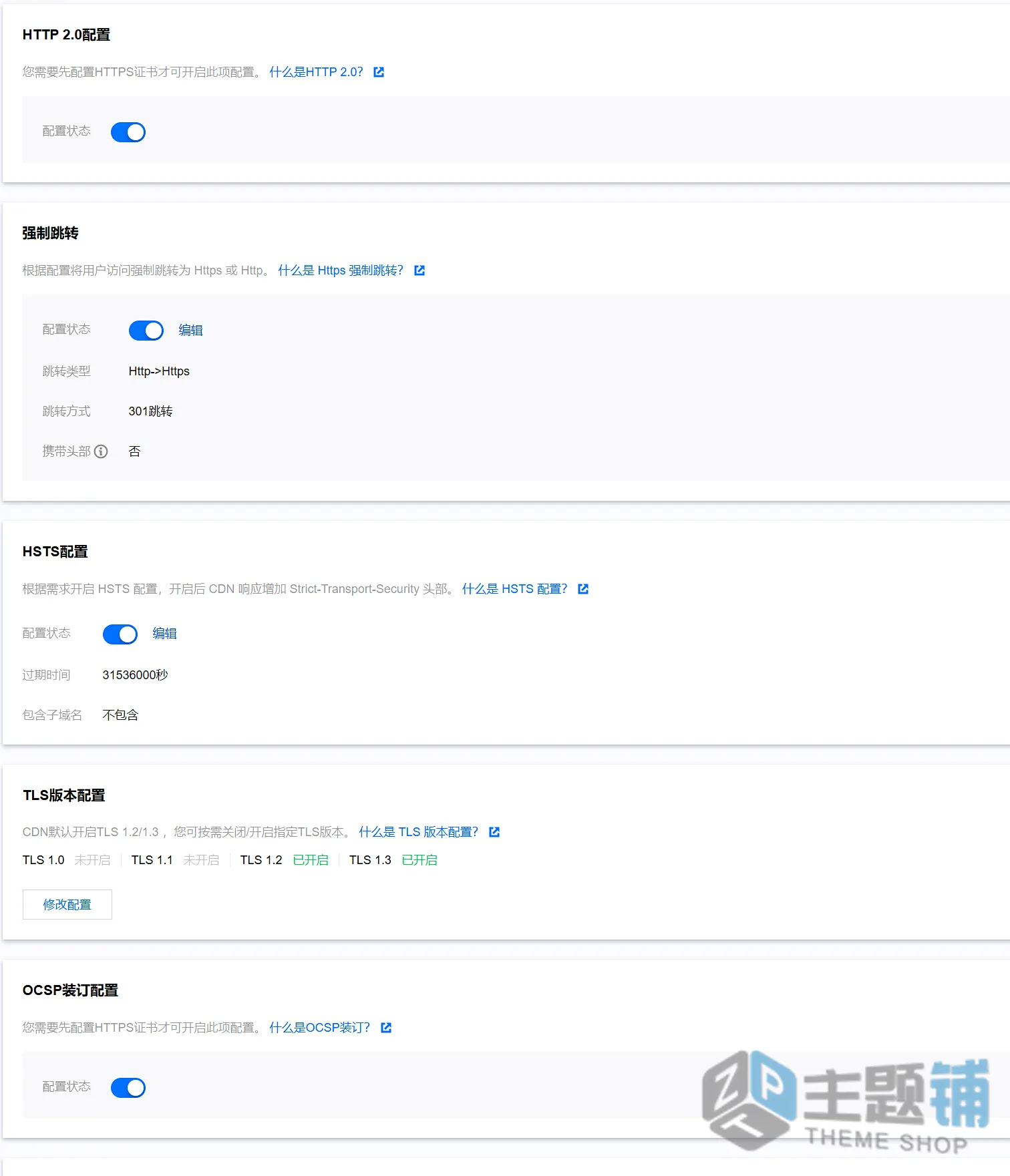1010x1176 pixels.
Task: Click the external-link icon after 什么是HTTP 2.0?
Action: [379, 72]
